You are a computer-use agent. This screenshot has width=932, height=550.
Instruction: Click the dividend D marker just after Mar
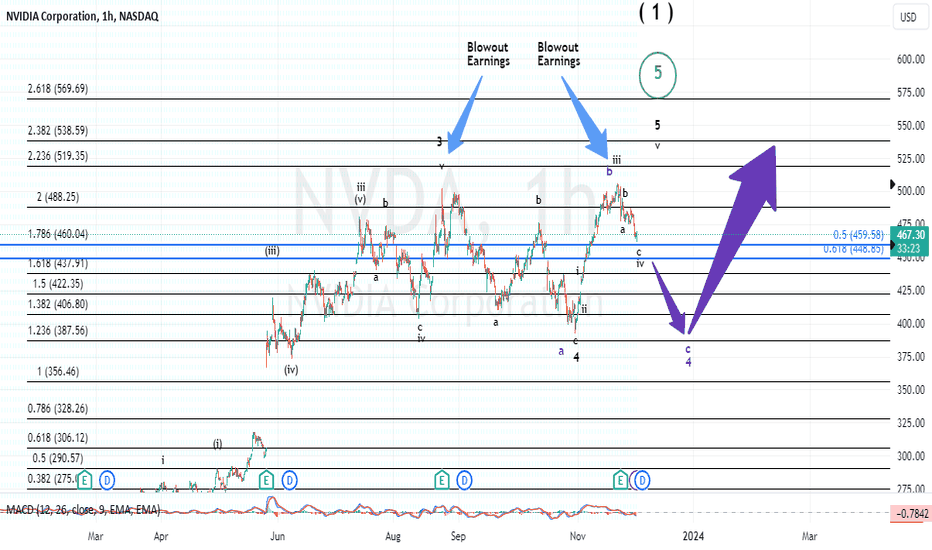pos(107,479)
